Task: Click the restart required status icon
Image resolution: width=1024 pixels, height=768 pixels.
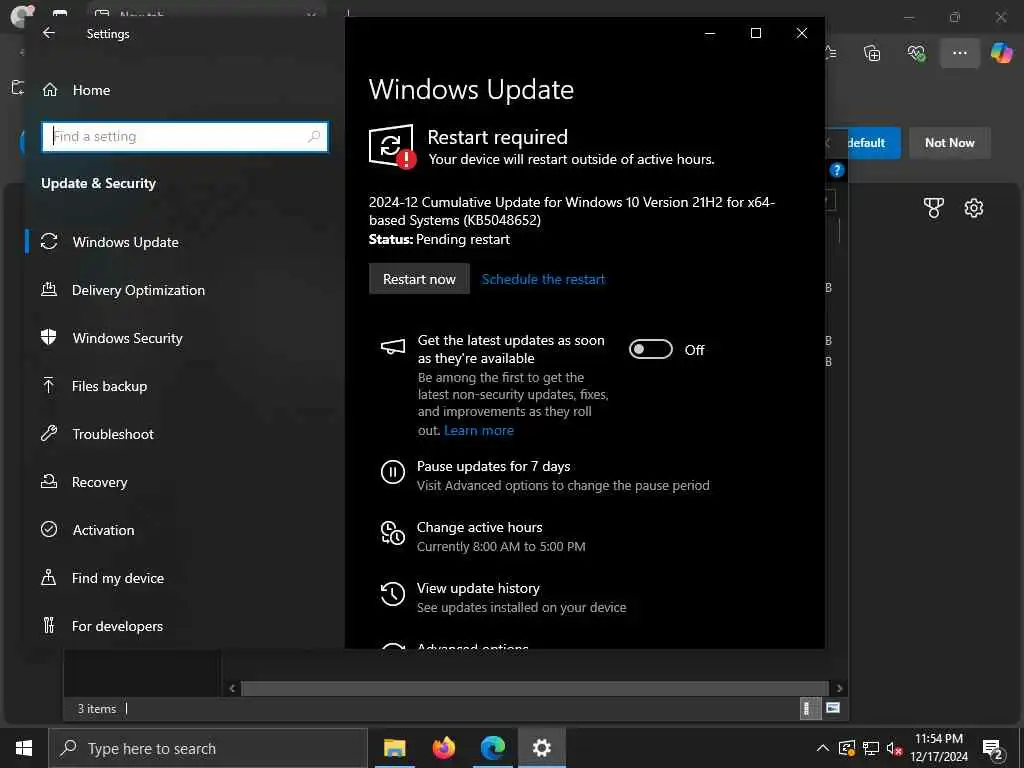Action: click(392, 146)
